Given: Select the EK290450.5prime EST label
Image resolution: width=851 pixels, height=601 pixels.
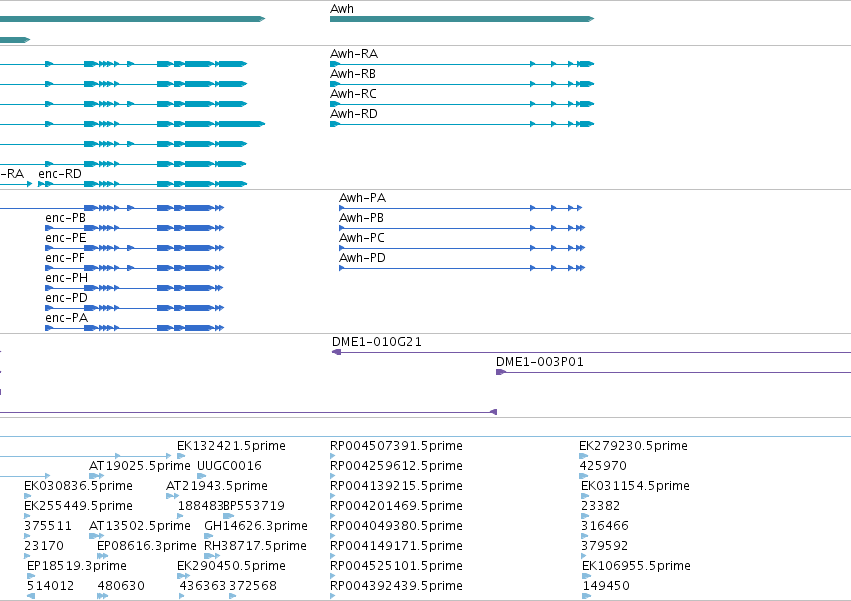Looking at the screenshot, I should click(231, 566).
